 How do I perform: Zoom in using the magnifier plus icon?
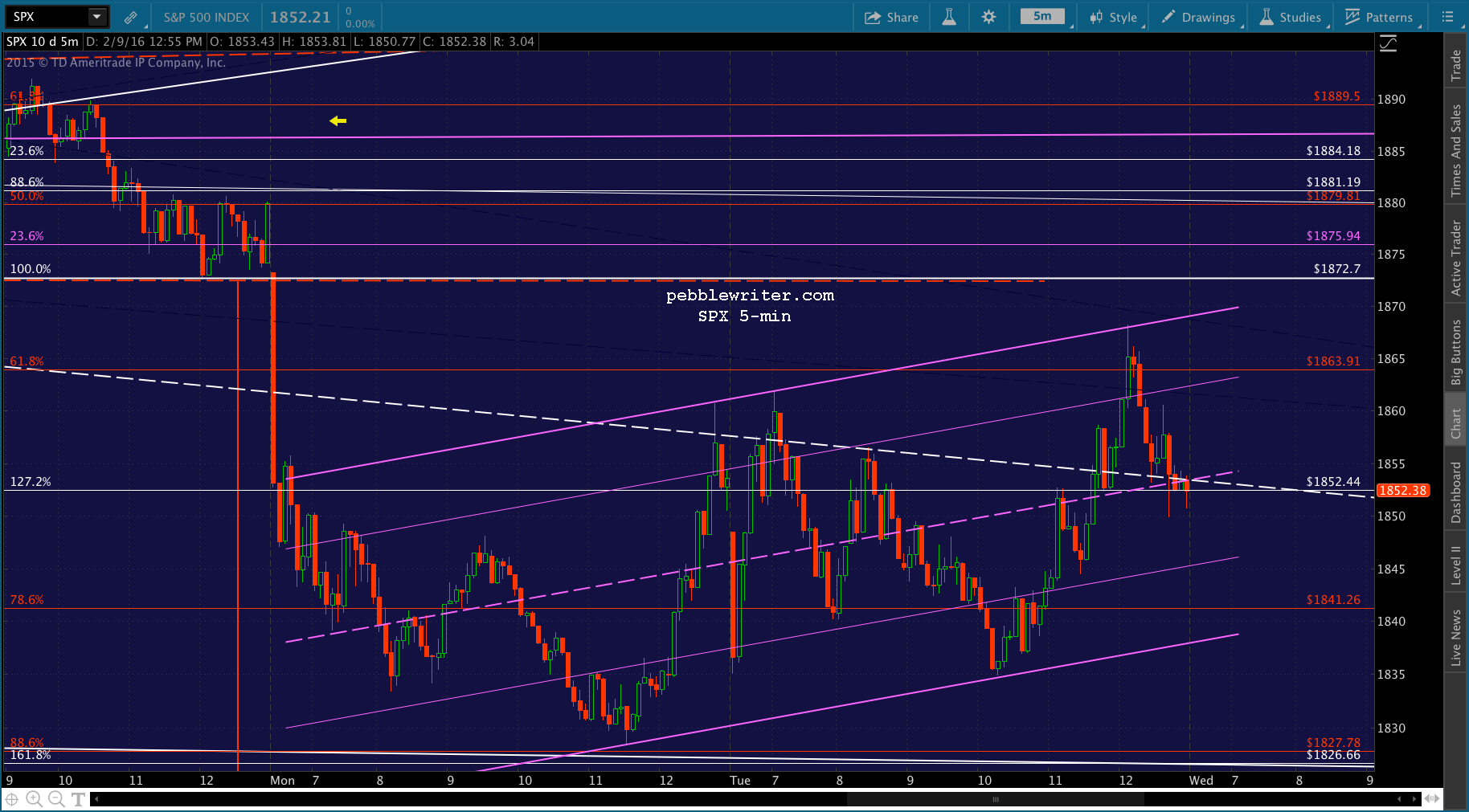[x=34, y=798]
